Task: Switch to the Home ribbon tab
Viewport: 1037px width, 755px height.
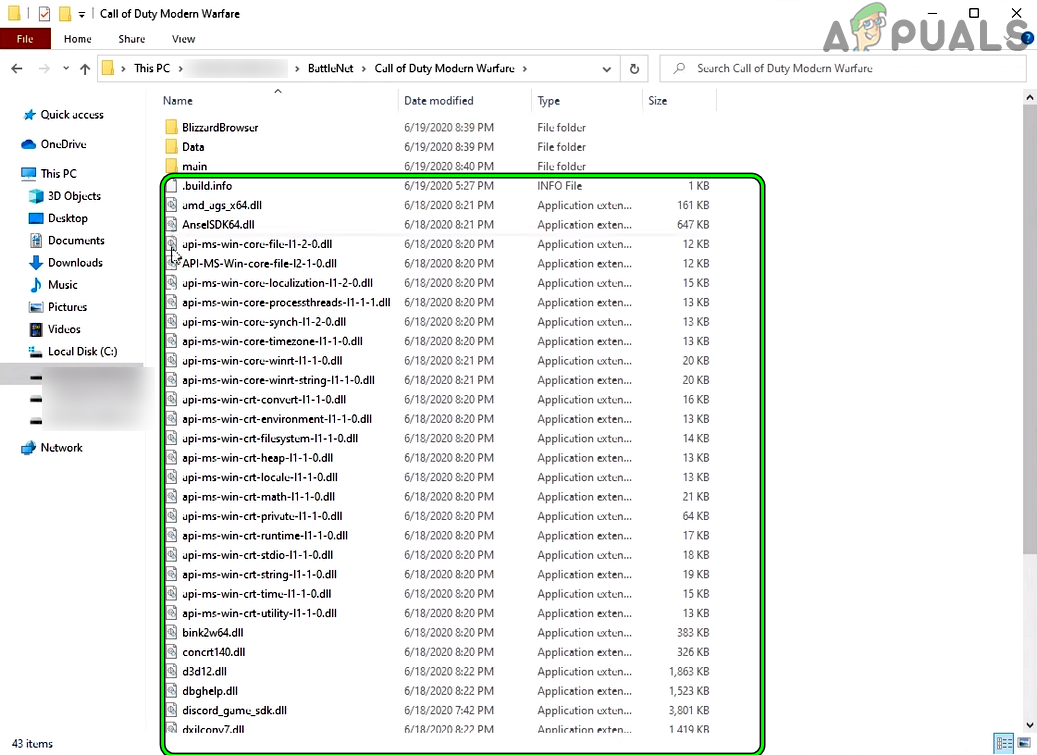Action: [77, 39]
